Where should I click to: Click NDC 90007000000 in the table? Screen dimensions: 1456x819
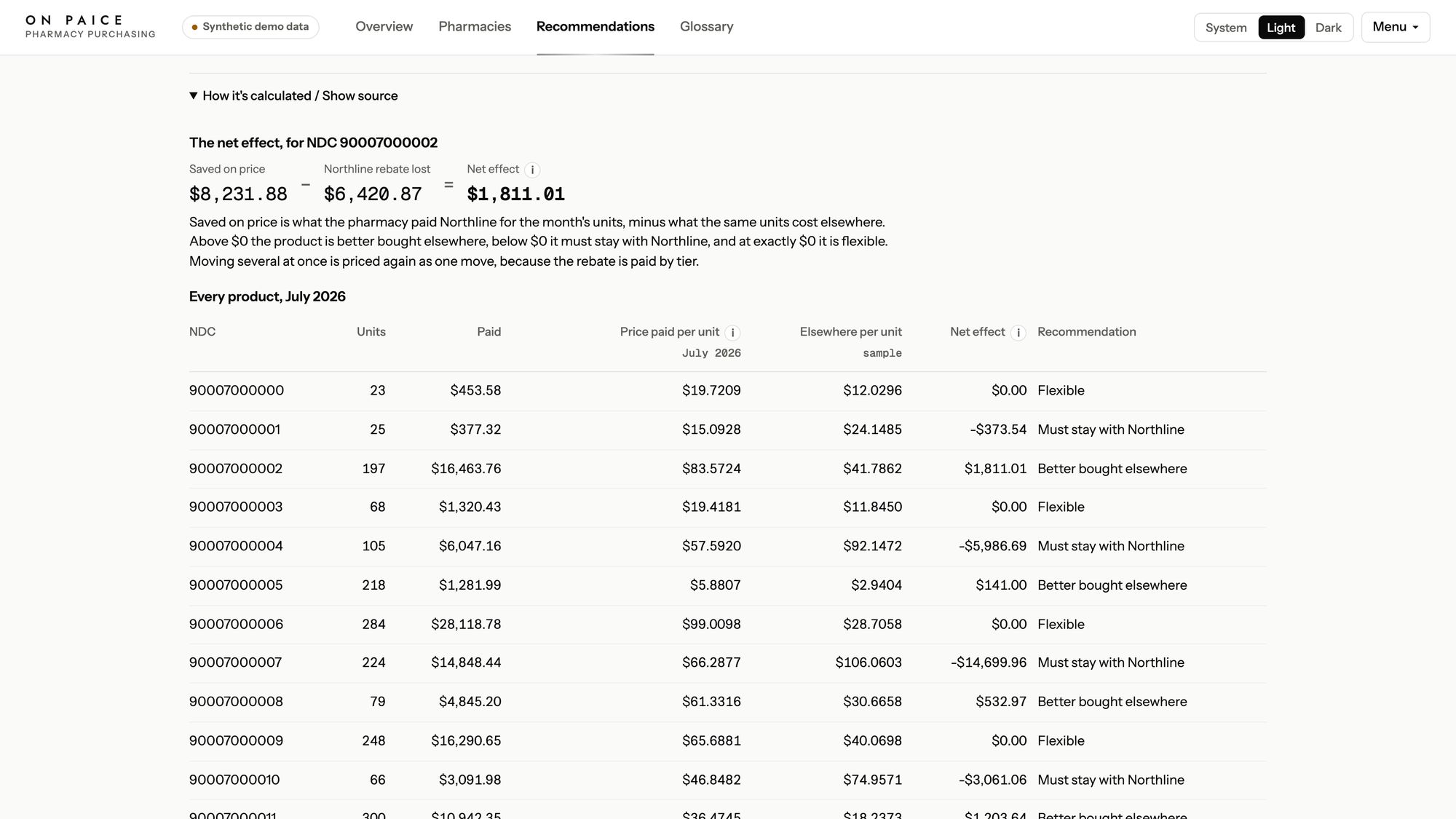(x=237, y=390)
